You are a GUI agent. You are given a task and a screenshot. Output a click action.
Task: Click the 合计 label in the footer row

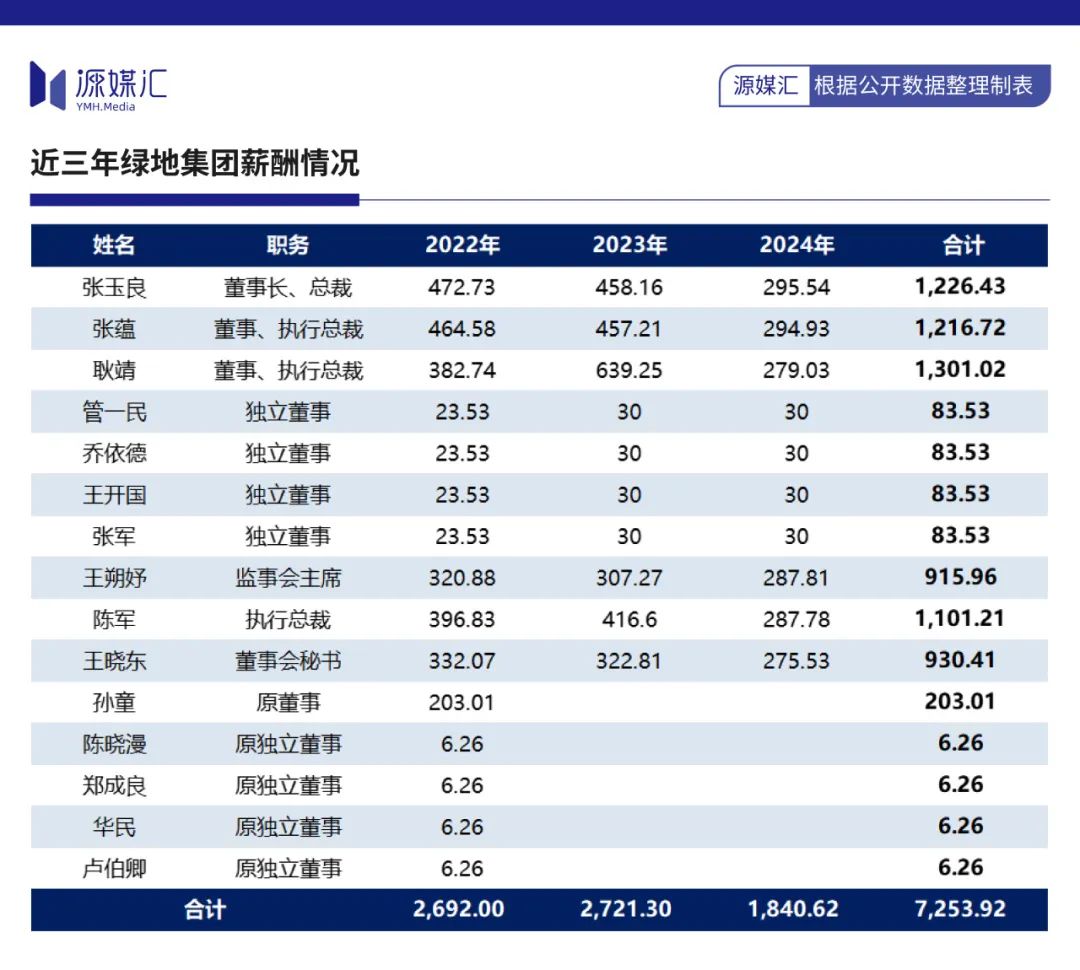tap(205, 909)
